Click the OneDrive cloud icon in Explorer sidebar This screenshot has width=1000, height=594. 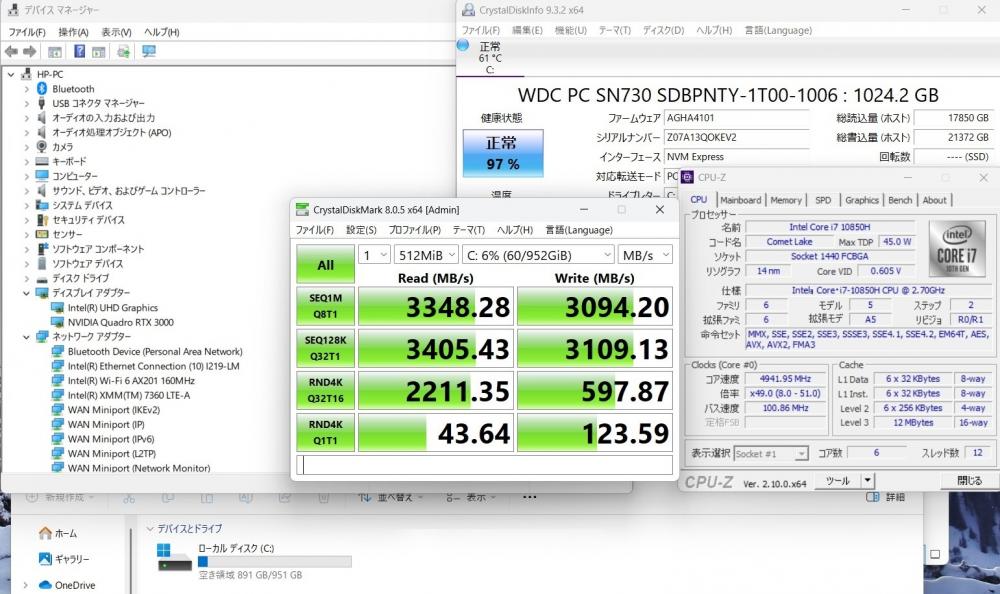tap(45, 585)
